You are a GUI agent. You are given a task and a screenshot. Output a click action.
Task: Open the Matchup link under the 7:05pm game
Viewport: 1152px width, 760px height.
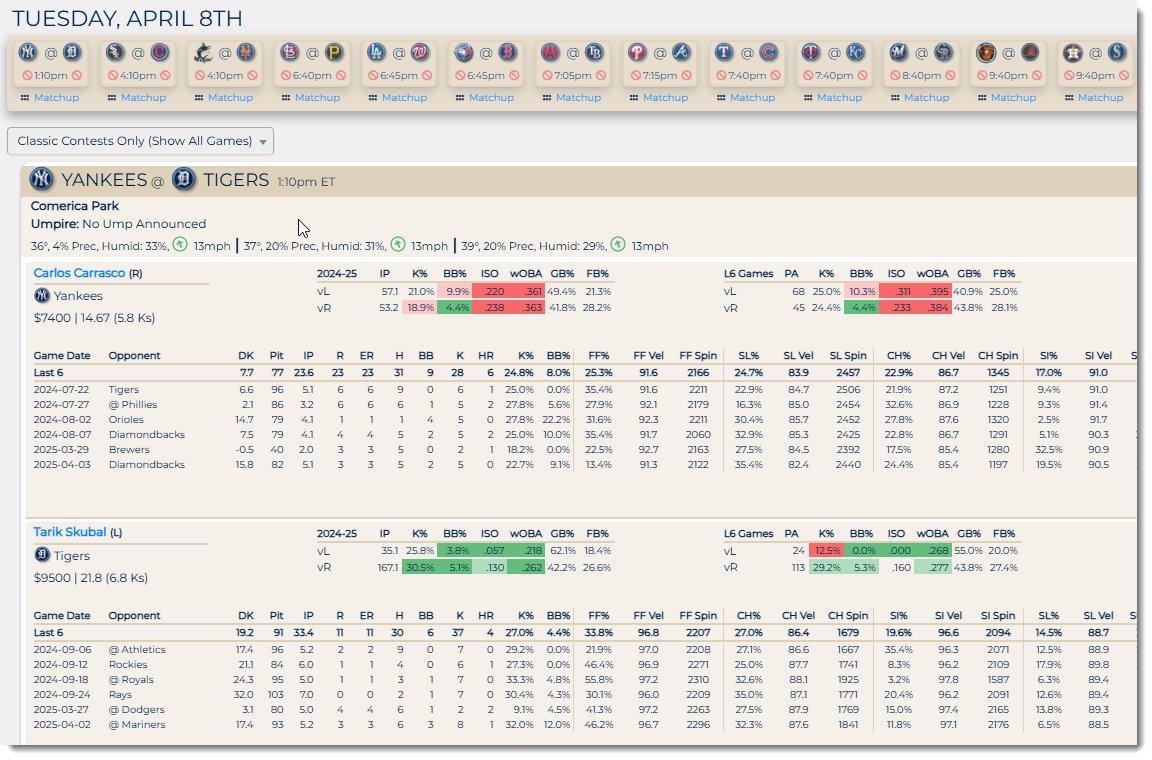[x=578, y=97]
